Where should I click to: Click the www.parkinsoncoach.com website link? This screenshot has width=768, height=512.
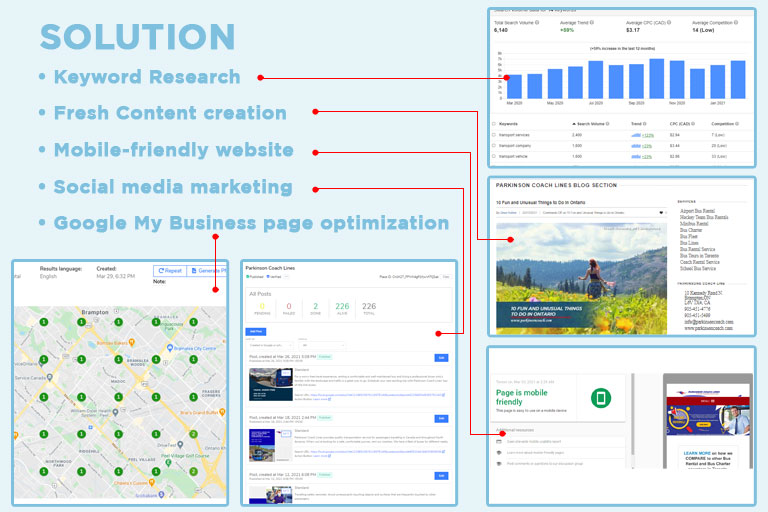click(708, 328)
